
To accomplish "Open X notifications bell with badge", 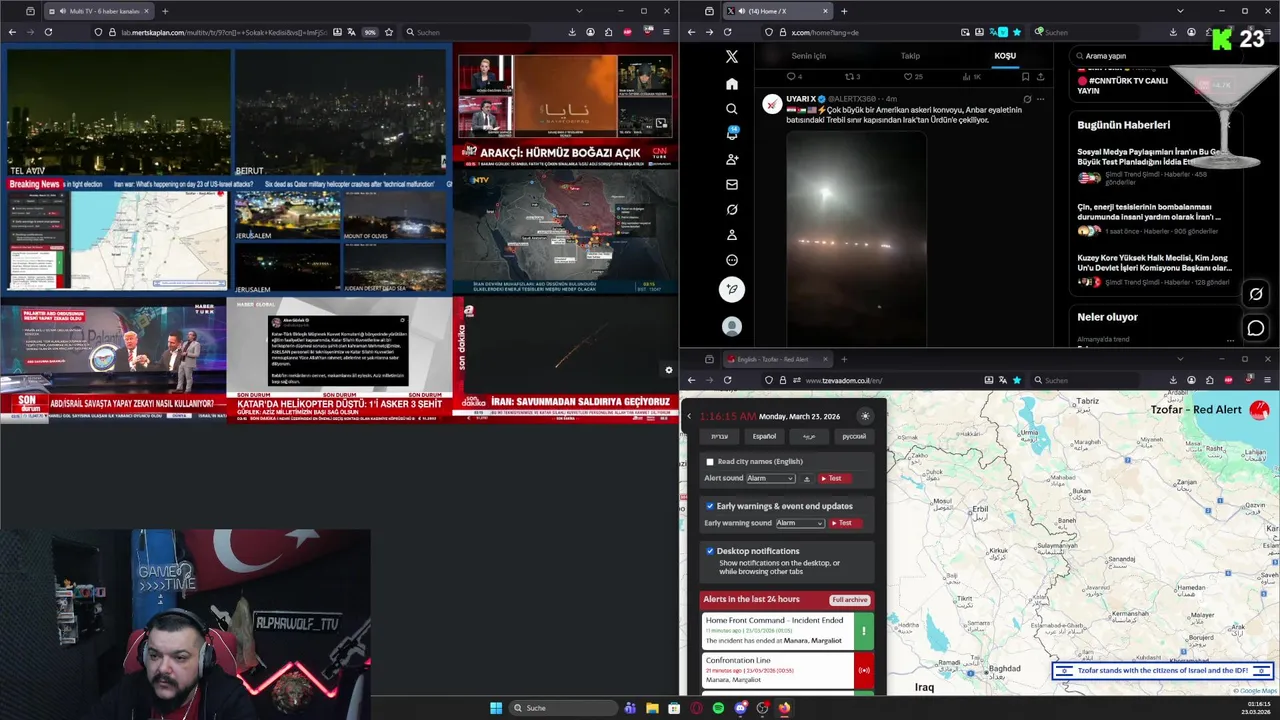I will [732, 134].
